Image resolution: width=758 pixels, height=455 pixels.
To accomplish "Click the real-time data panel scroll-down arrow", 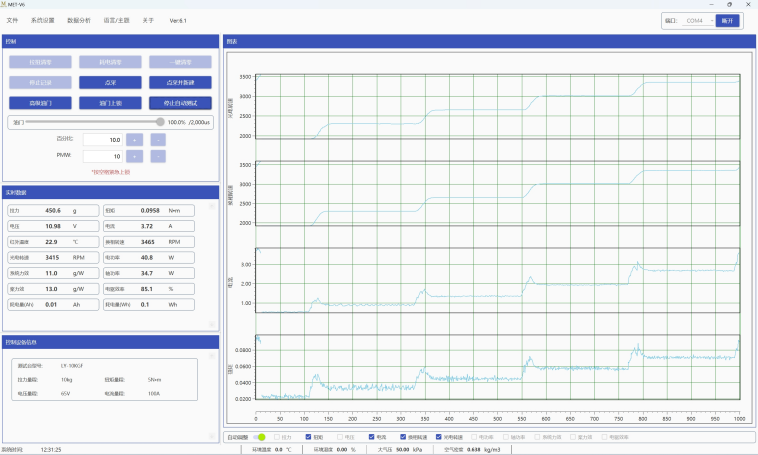I will click(212, 324).
